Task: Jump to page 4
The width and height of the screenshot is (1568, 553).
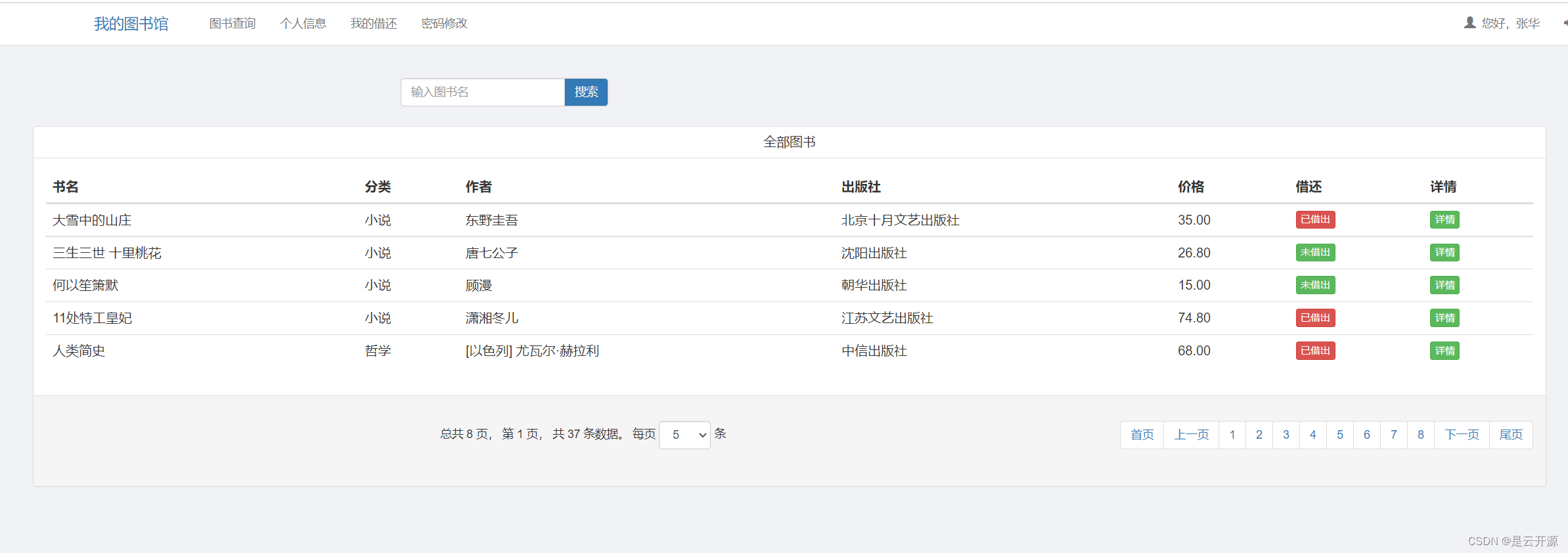Action: tap(1313, 435)
